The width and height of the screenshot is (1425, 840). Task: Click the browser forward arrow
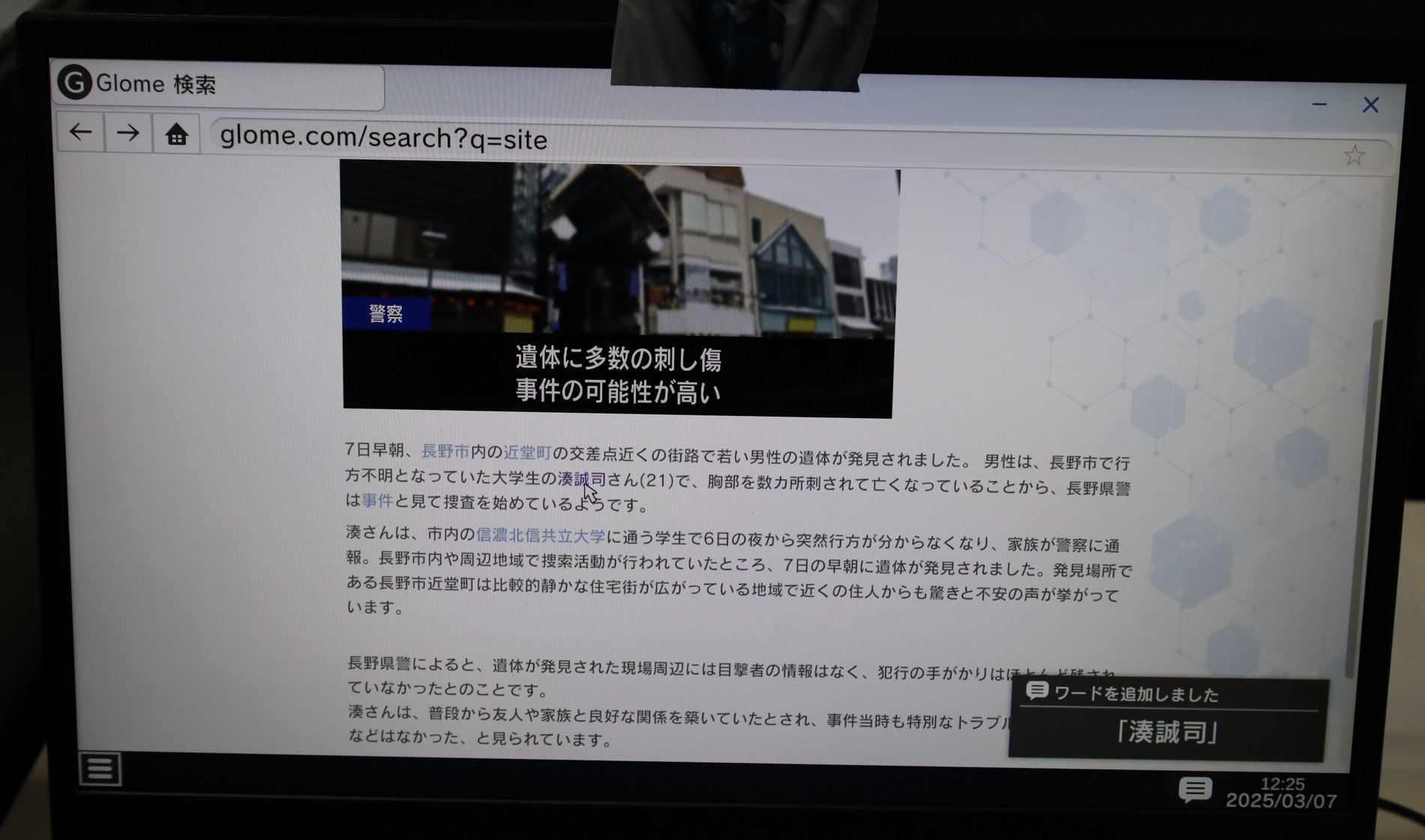tap(128, 133)
